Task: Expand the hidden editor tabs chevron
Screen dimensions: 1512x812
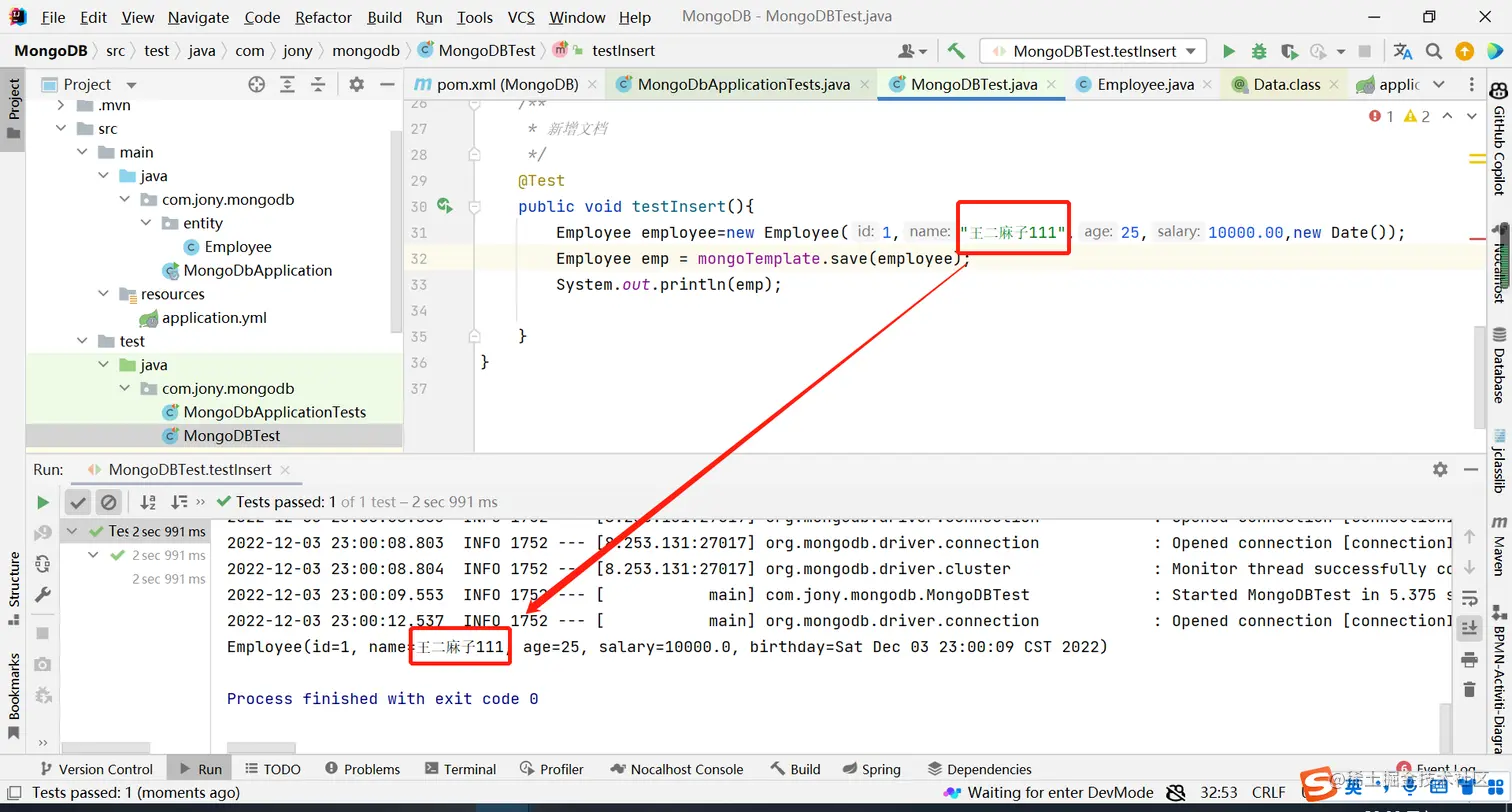Action: pyautogui.click(x=1438, y=85)
